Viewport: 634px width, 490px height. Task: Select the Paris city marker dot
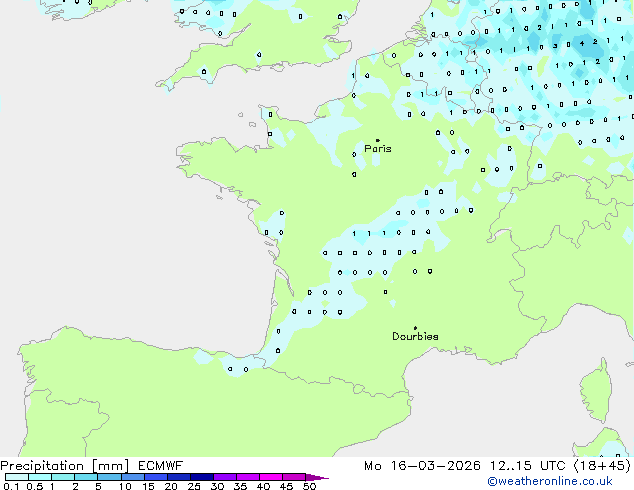[378, 140]
